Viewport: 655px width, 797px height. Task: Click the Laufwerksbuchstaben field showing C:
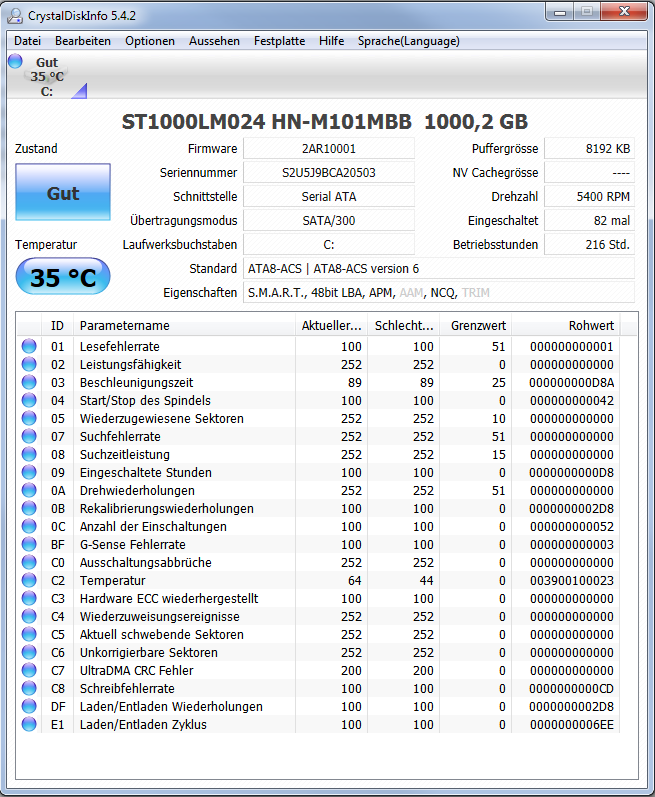click(x=329, y=244)
